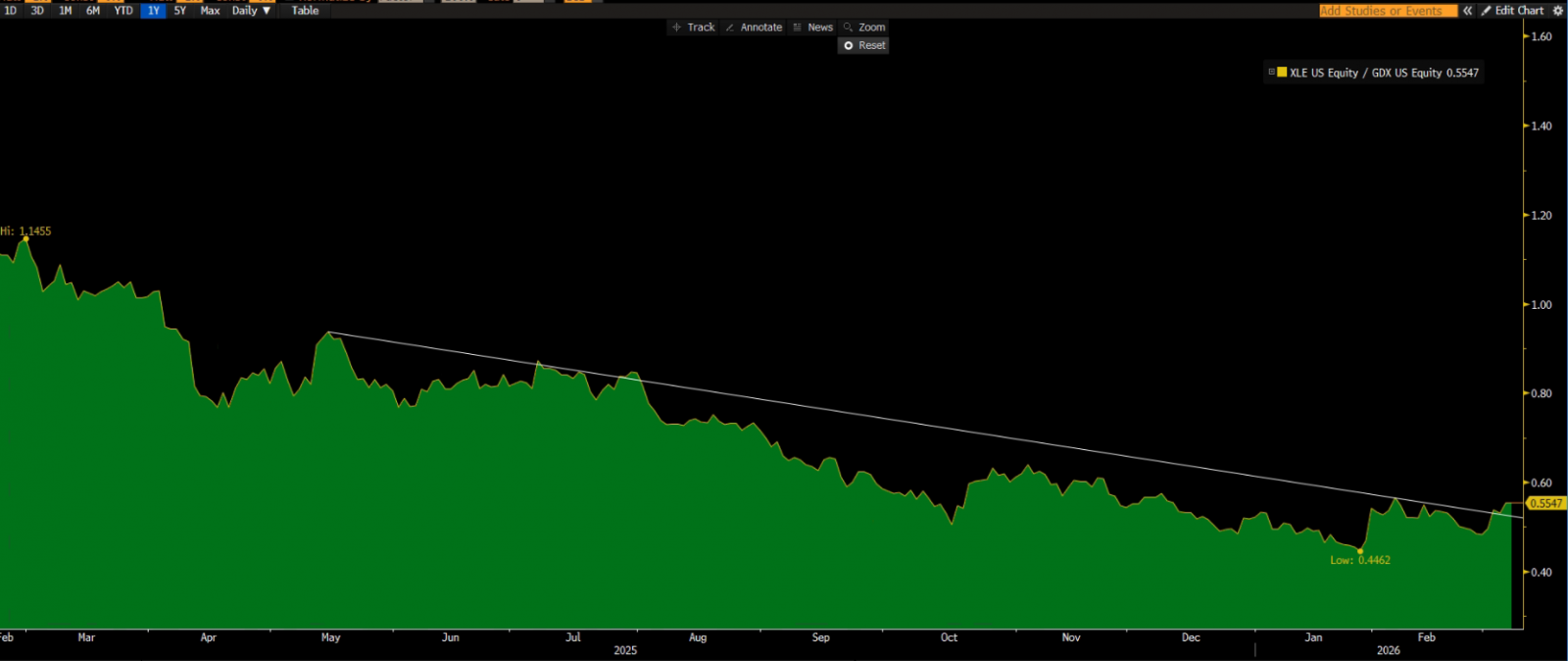This screenshot has width=1568, height=661.
Task: Click the double-chevron collapse arrows
Action: pyautogui.click(x=1467, y=11)
